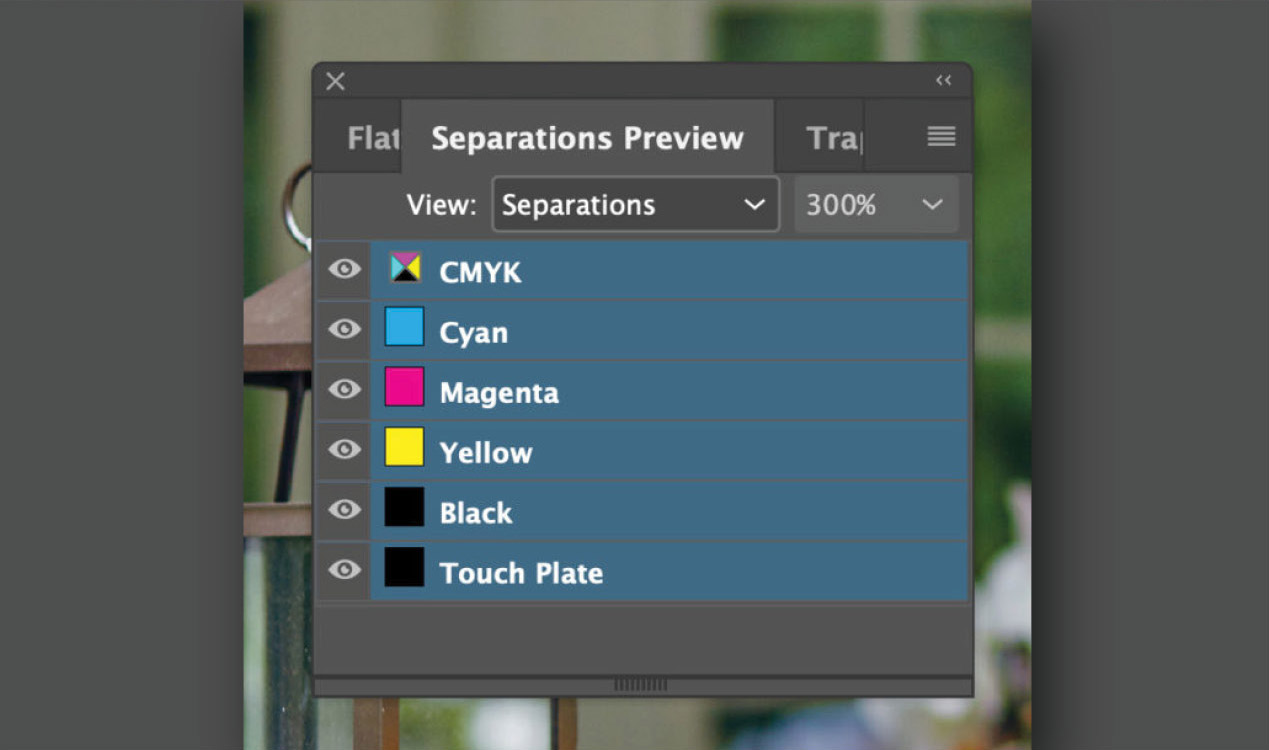Select the Touch Plate row label
The image size is (1269, 750).
click(x=521, y=573)
